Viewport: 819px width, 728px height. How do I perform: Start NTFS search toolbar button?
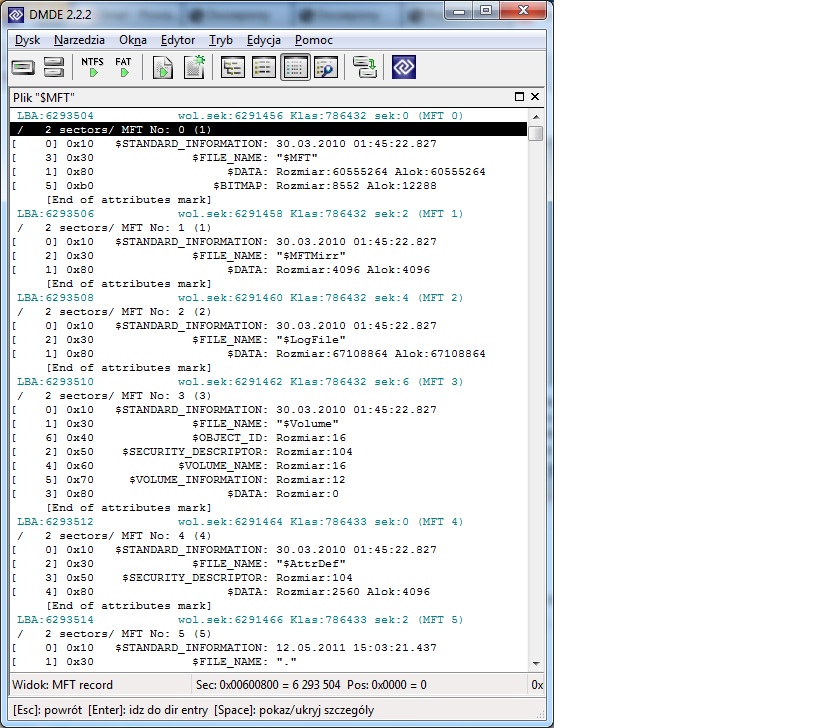[x=92, y=67]
